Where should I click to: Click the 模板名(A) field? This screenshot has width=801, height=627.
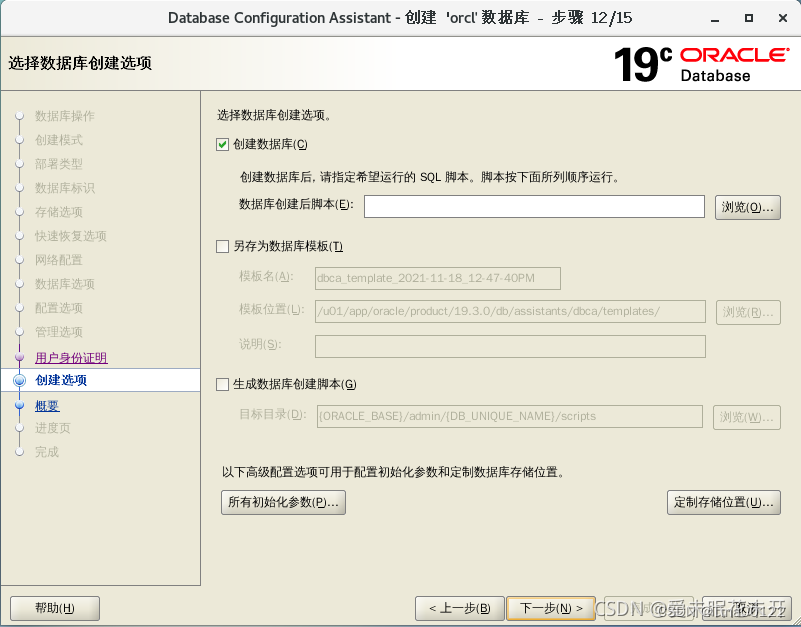(x=438, y=278)
